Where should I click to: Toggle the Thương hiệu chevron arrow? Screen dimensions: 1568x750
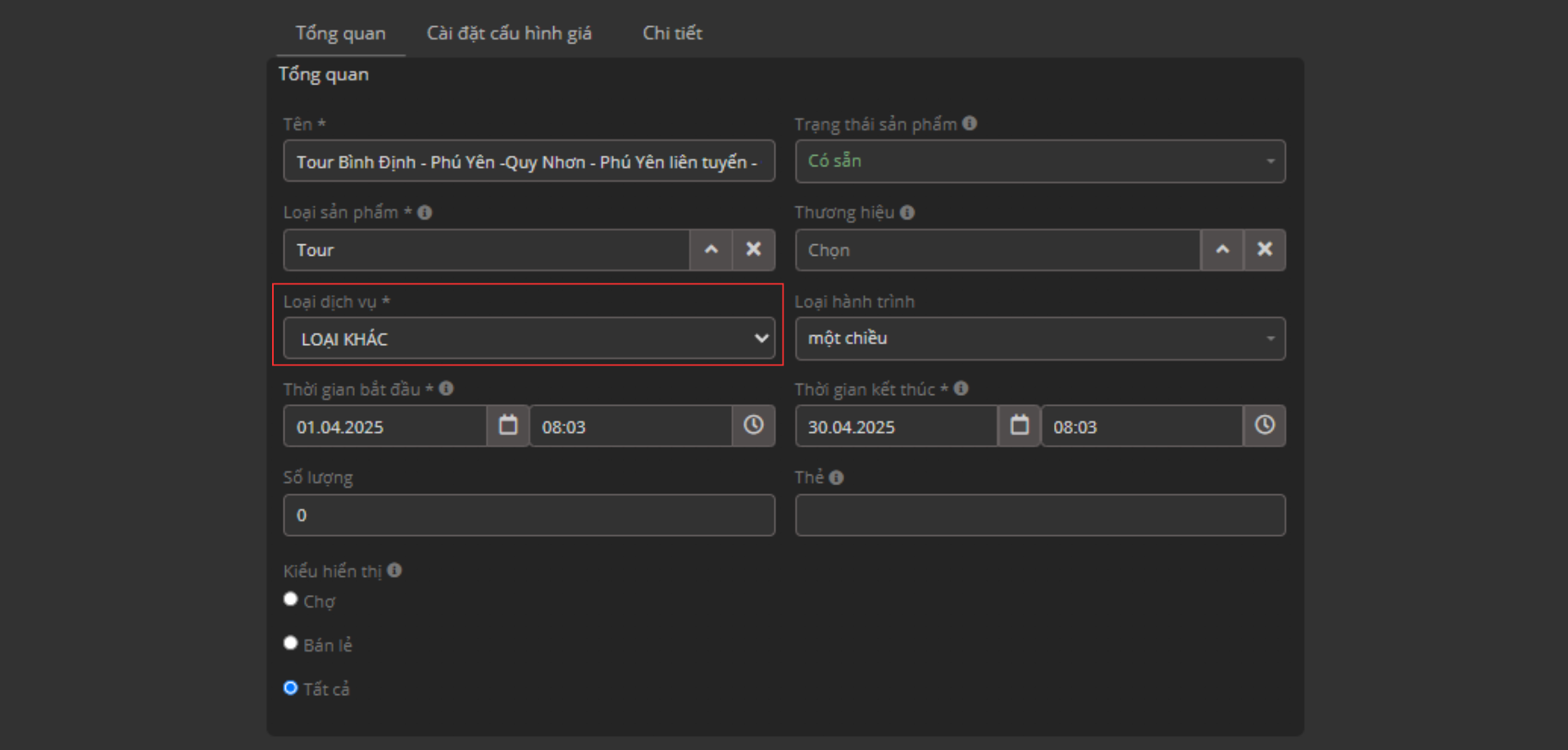click(1222, 249)
